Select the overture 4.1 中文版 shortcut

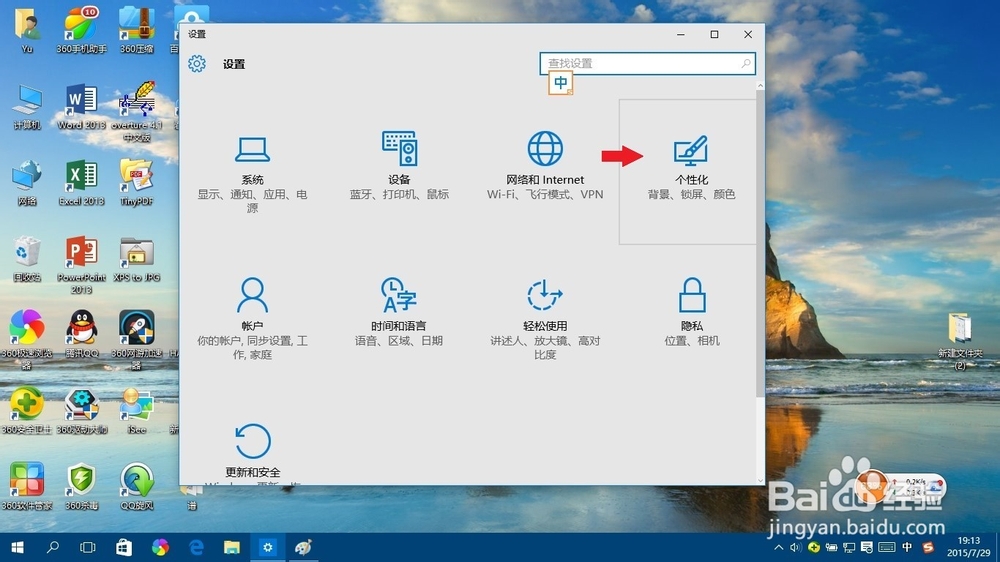click(x=136, y=112)
